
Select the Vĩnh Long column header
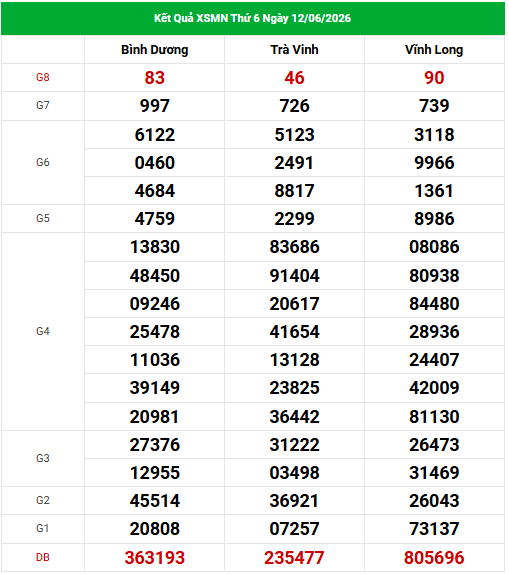434,50
